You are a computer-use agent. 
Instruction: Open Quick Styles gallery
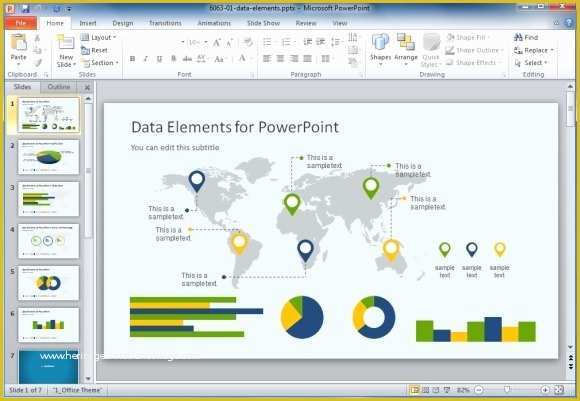pos(431,51)
